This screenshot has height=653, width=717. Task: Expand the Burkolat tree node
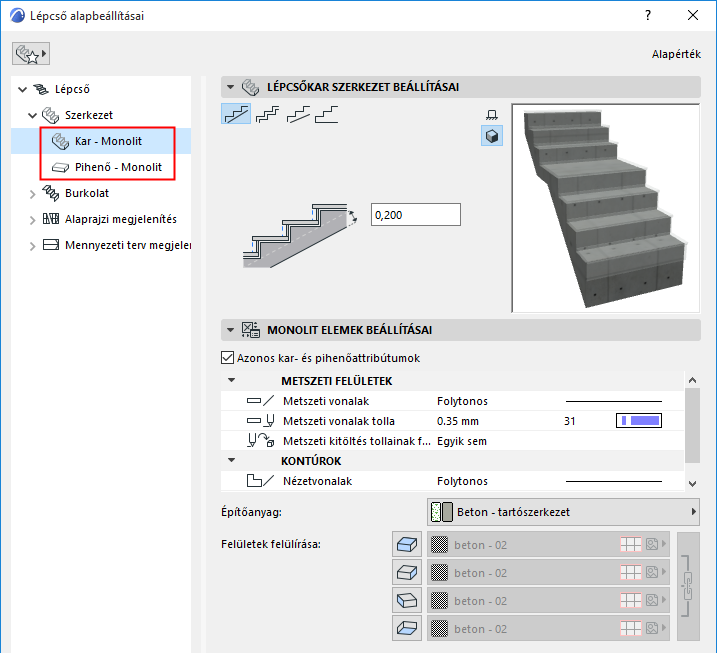click(x=32, y=194)
